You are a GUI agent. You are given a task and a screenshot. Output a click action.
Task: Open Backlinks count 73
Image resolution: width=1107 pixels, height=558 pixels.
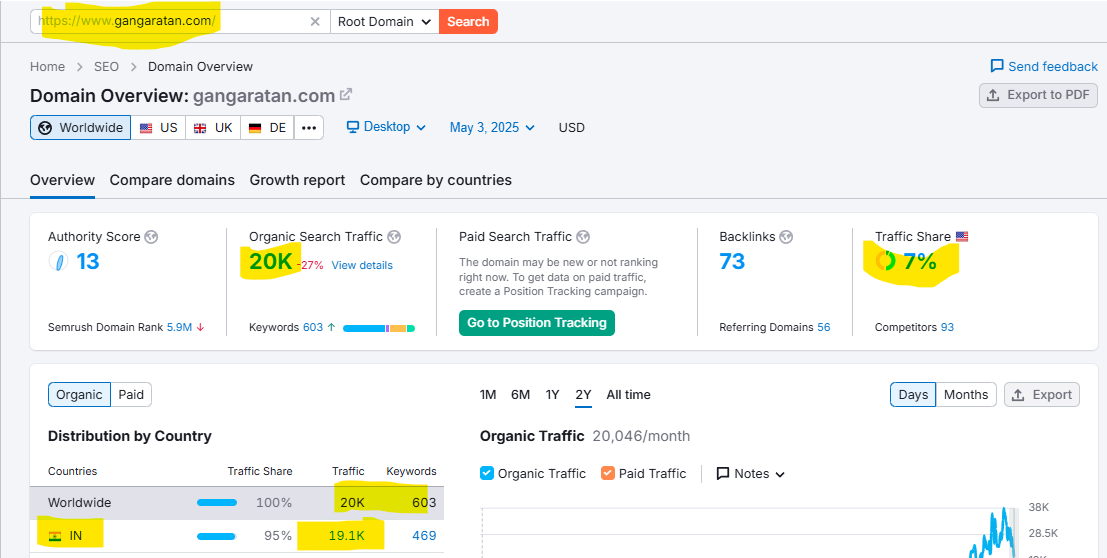(732, 261)
